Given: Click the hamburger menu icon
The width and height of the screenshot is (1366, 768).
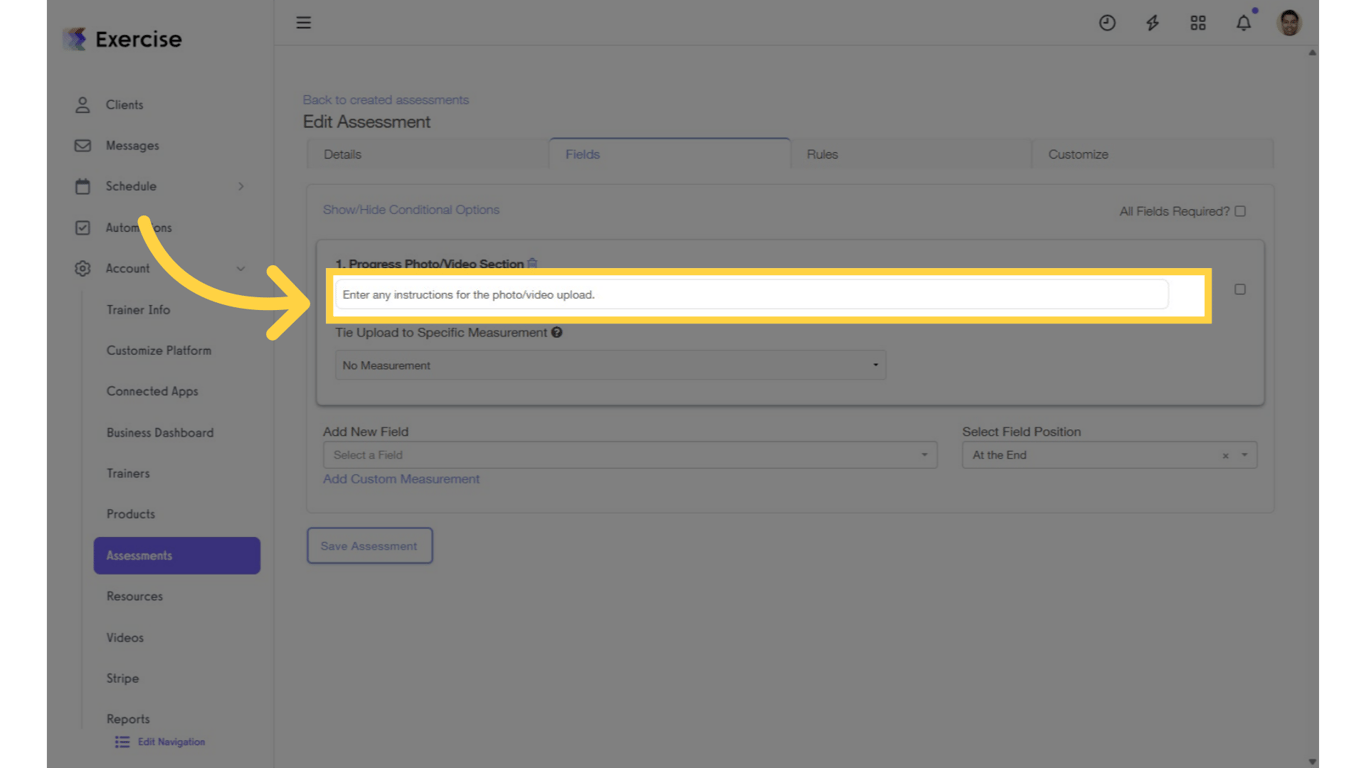Looking at the screenshot, I should (x=304, y=22).
